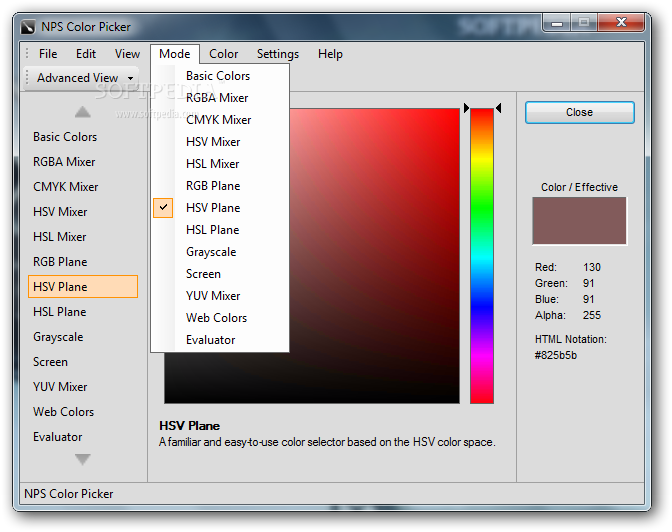672x532 pixels.
Task: Pick a color in the HSV saturation-value plane
Action: click(x=374, y=257)
